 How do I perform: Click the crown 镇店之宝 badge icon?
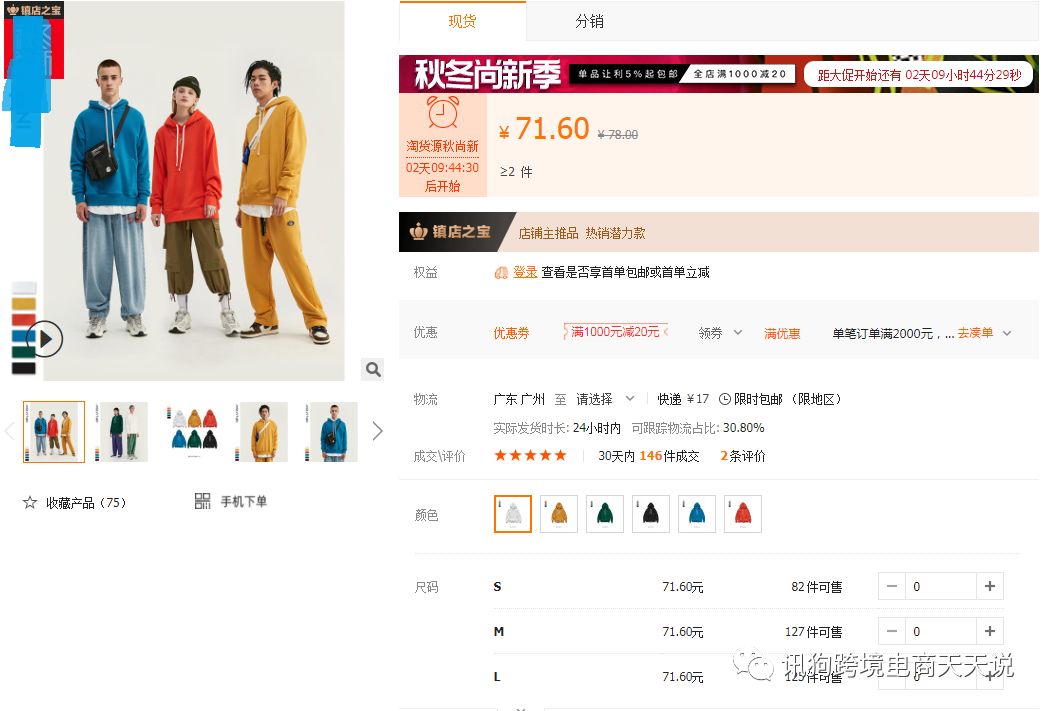coord(418,232)
